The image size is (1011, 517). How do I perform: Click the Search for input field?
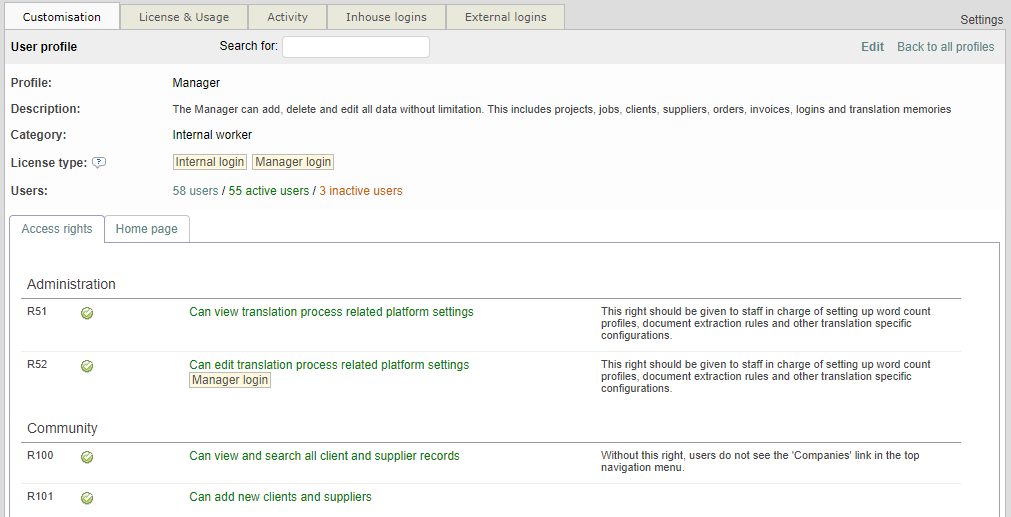click(356, 47)
